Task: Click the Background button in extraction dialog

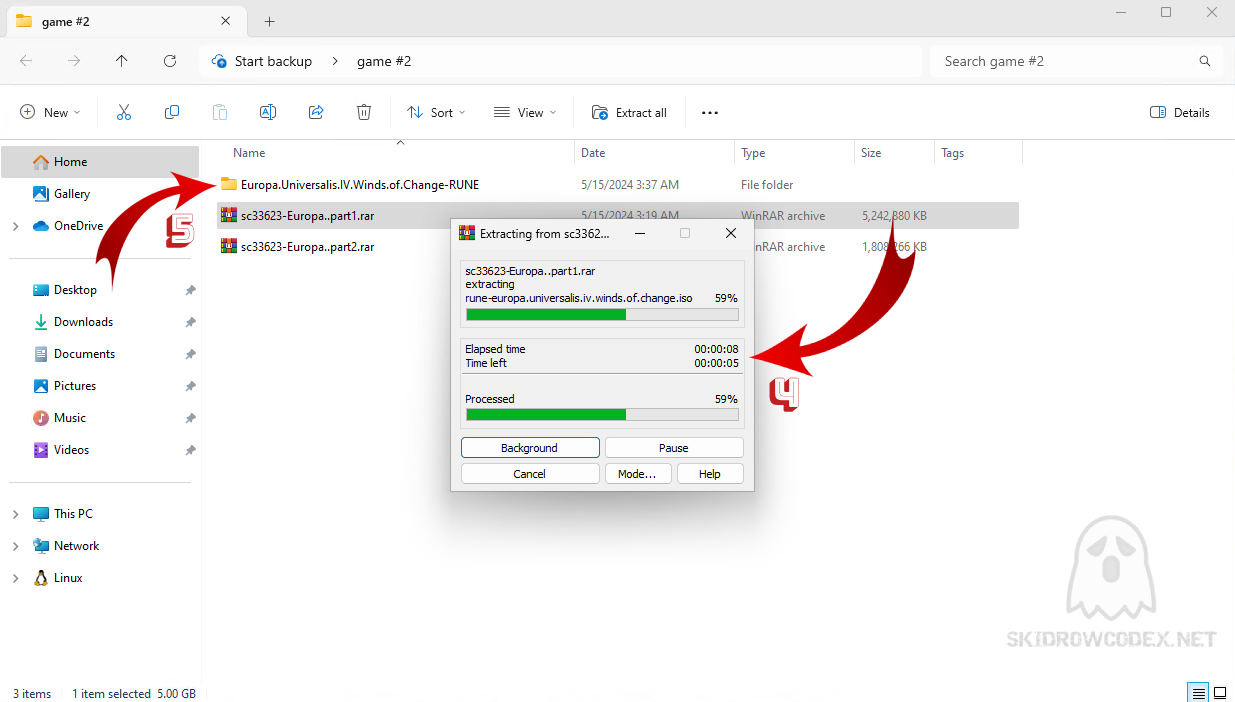Action: (x=530, y=448)
